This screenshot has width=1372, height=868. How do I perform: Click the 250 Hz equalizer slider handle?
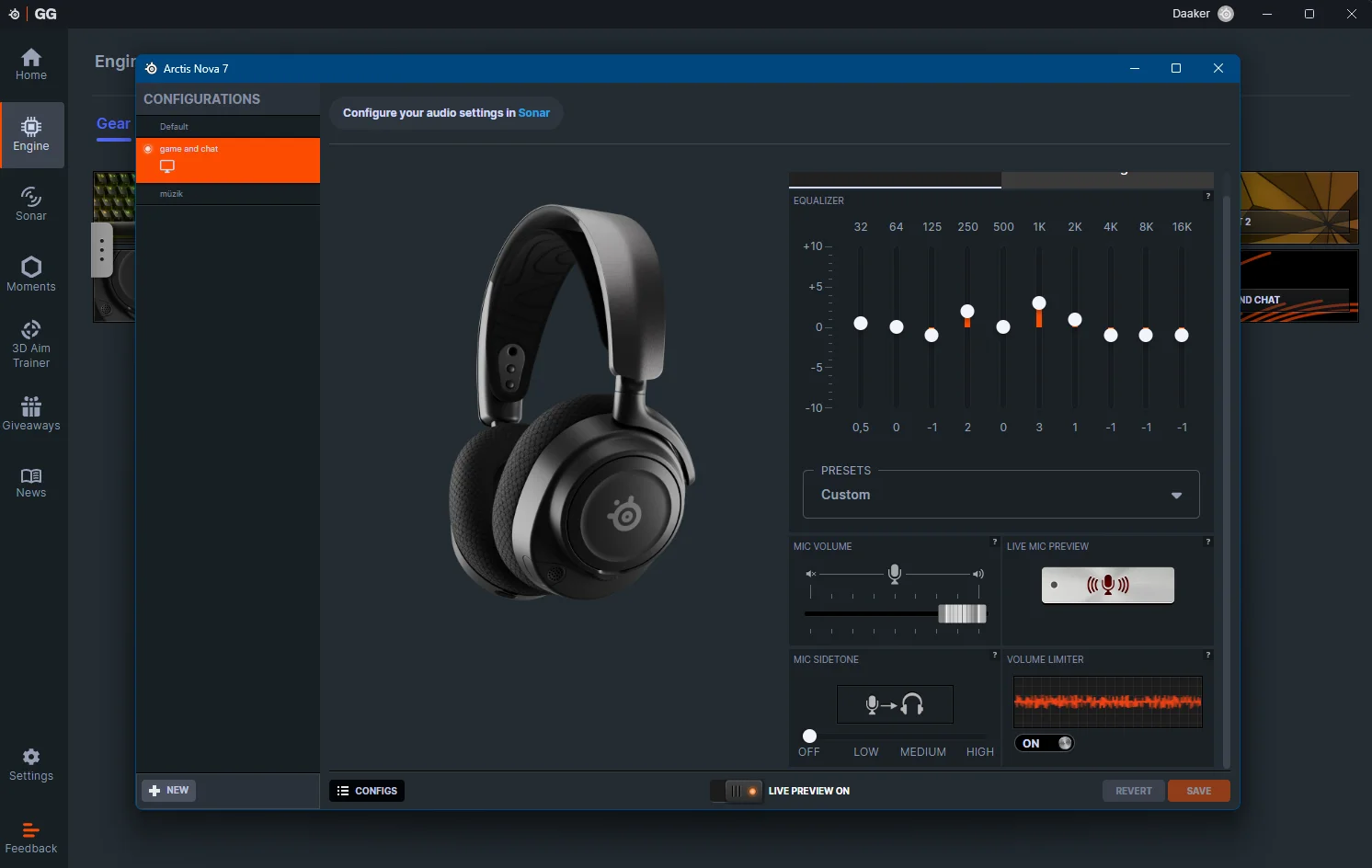click(x=967, y=311)
